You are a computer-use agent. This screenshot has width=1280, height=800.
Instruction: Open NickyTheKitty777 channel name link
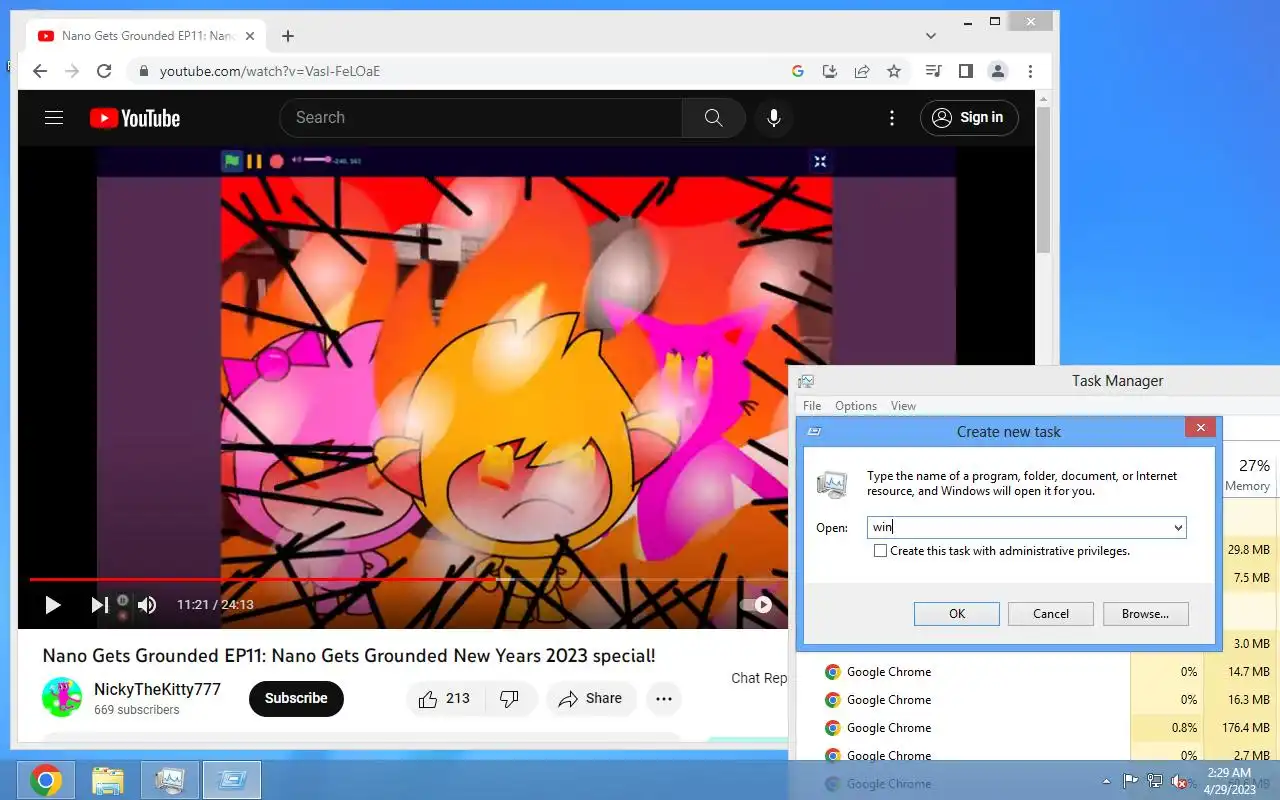point(157,689)
